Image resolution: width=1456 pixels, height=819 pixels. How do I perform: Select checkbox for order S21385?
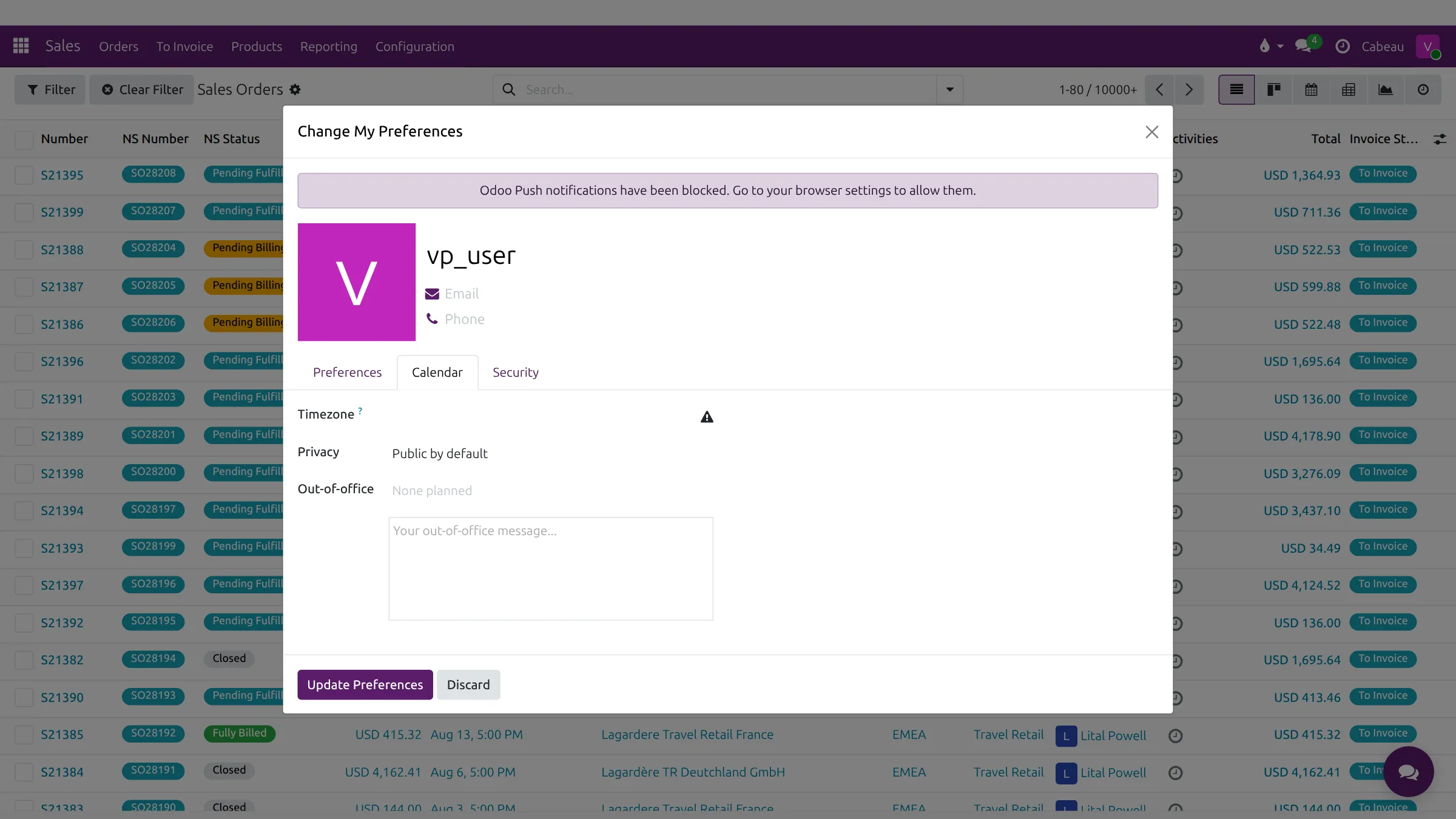coord(24,735)
